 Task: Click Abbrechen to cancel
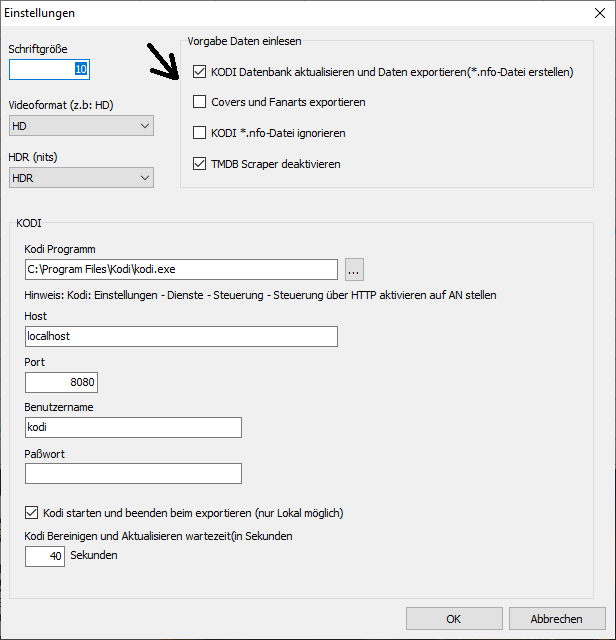[x=557, y=619]
